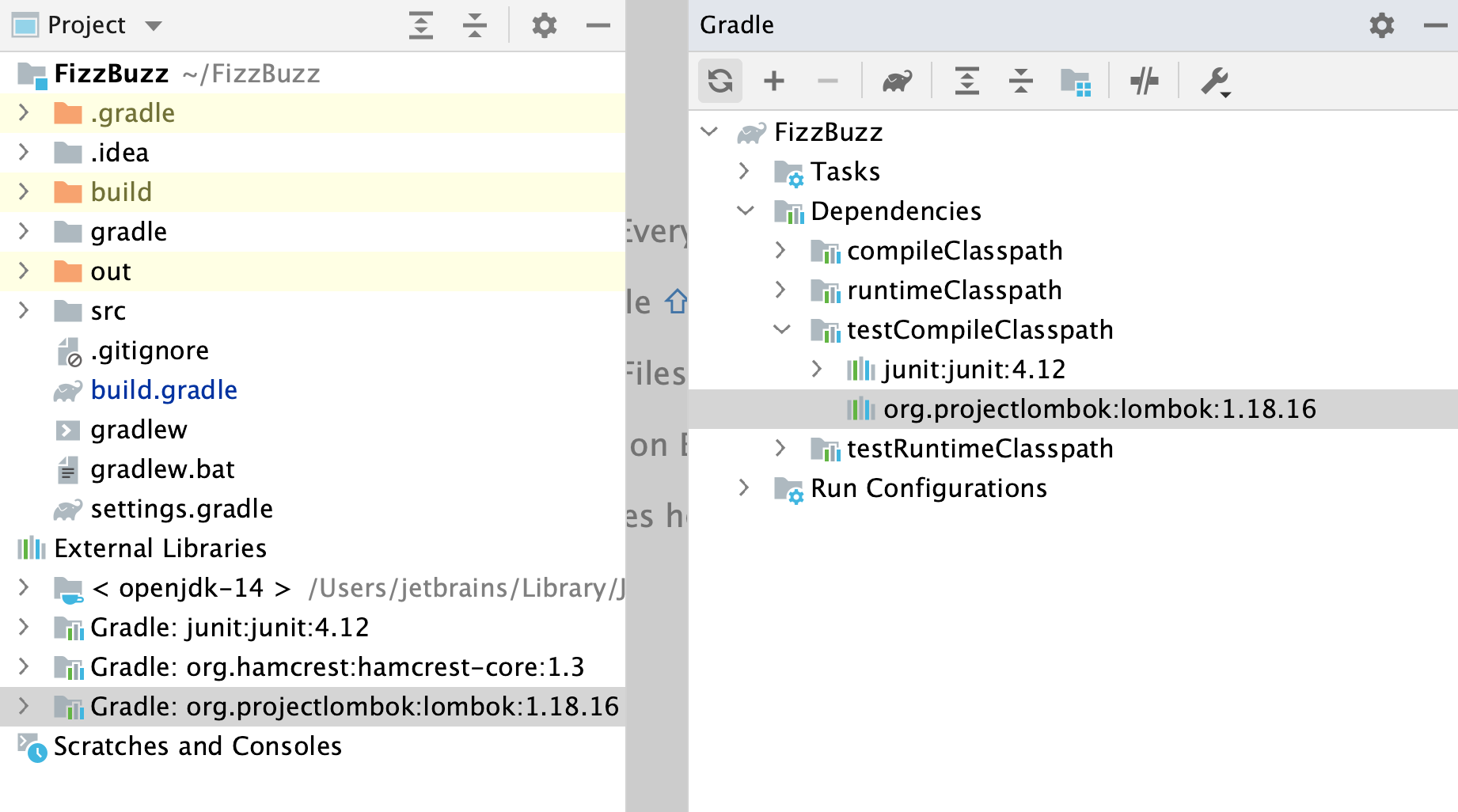Screen dimensions: 1458x812
Task: Select Gradle: org.hamcrest:hamcrest-core:1.3 library
Action: 338,666
